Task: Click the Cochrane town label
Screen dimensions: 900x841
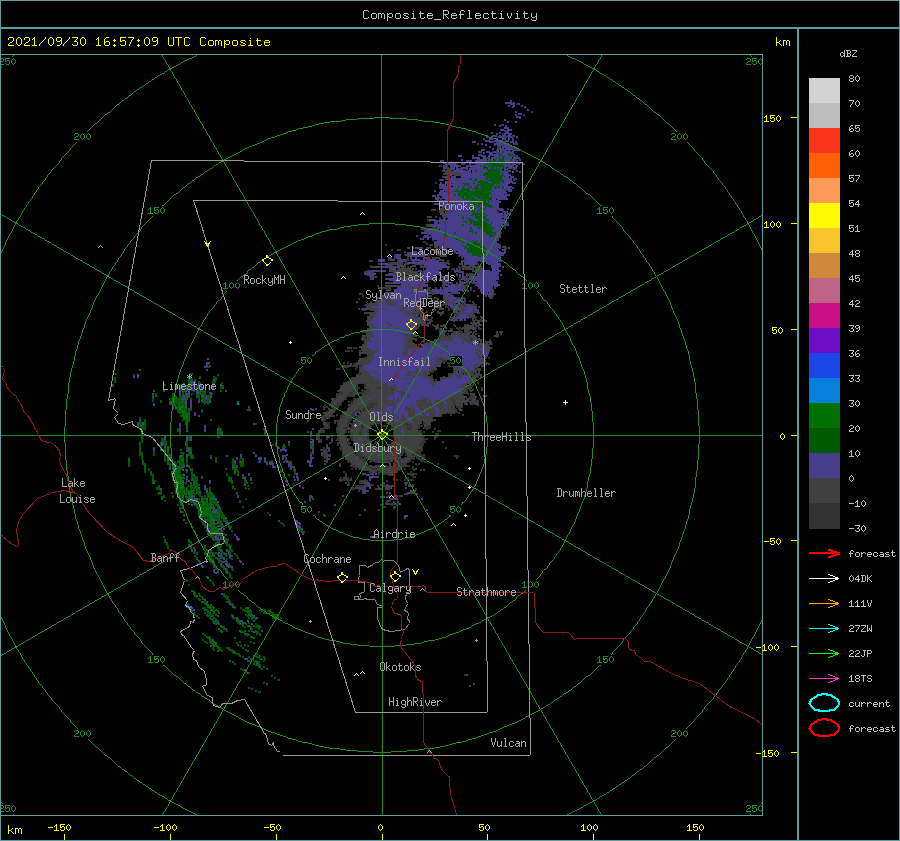Action: [327, 559]
